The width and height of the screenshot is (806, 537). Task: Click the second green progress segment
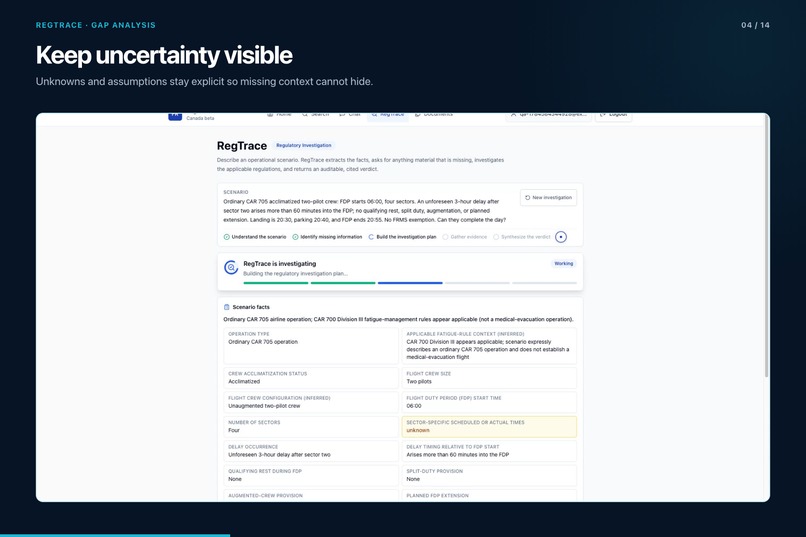coord(343,283)
